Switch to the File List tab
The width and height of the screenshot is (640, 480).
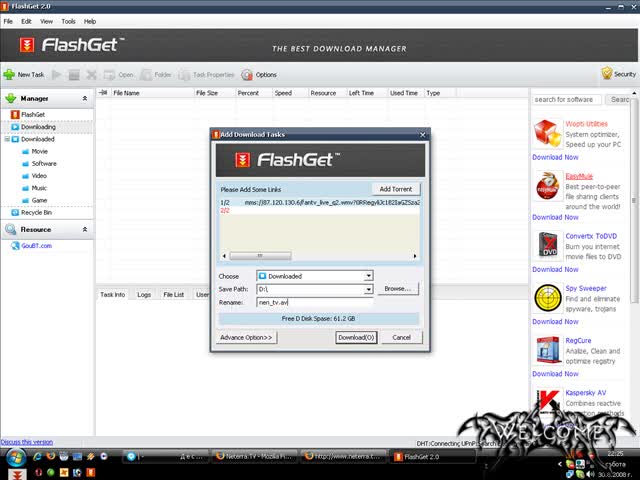pyautogui.click(x=173, y=294)
